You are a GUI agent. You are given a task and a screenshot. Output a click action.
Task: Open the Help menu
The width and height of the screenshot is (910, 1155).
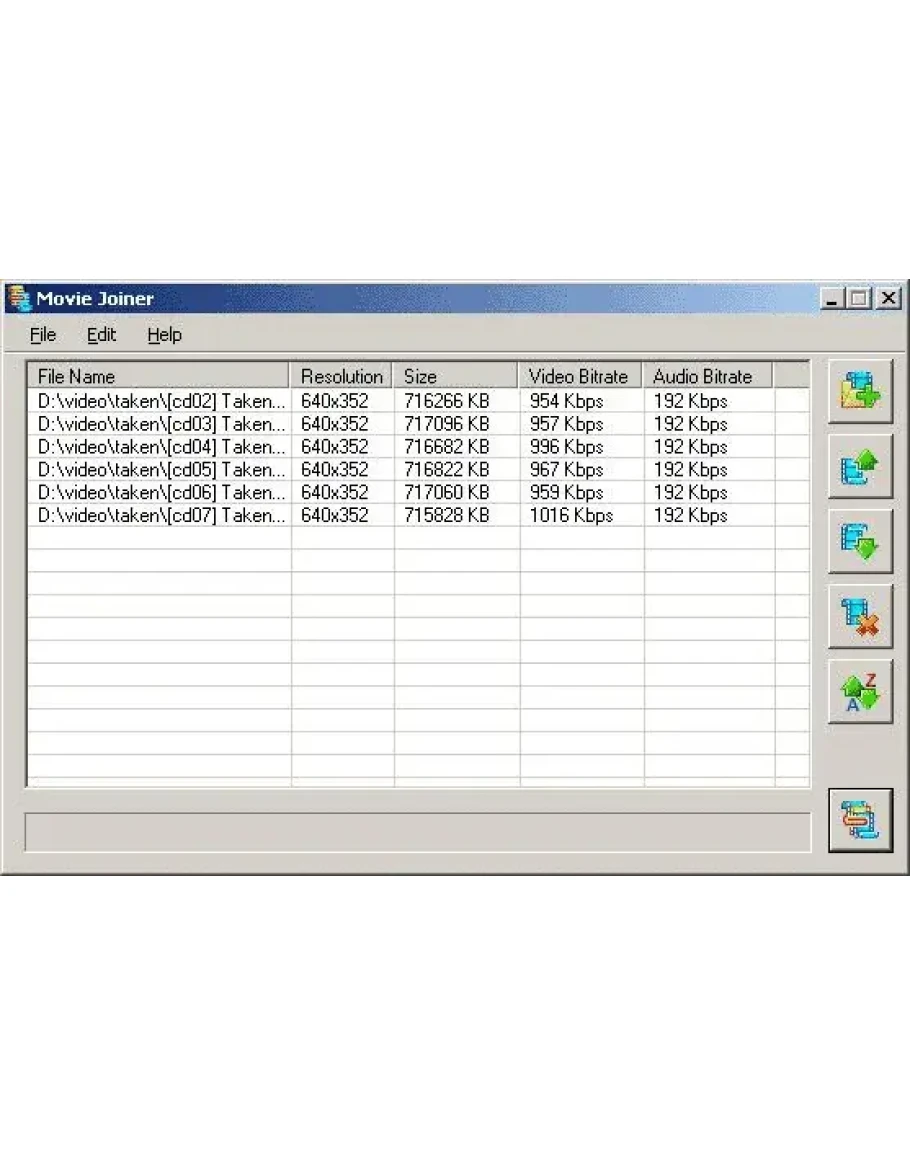(x=164, y=335)
